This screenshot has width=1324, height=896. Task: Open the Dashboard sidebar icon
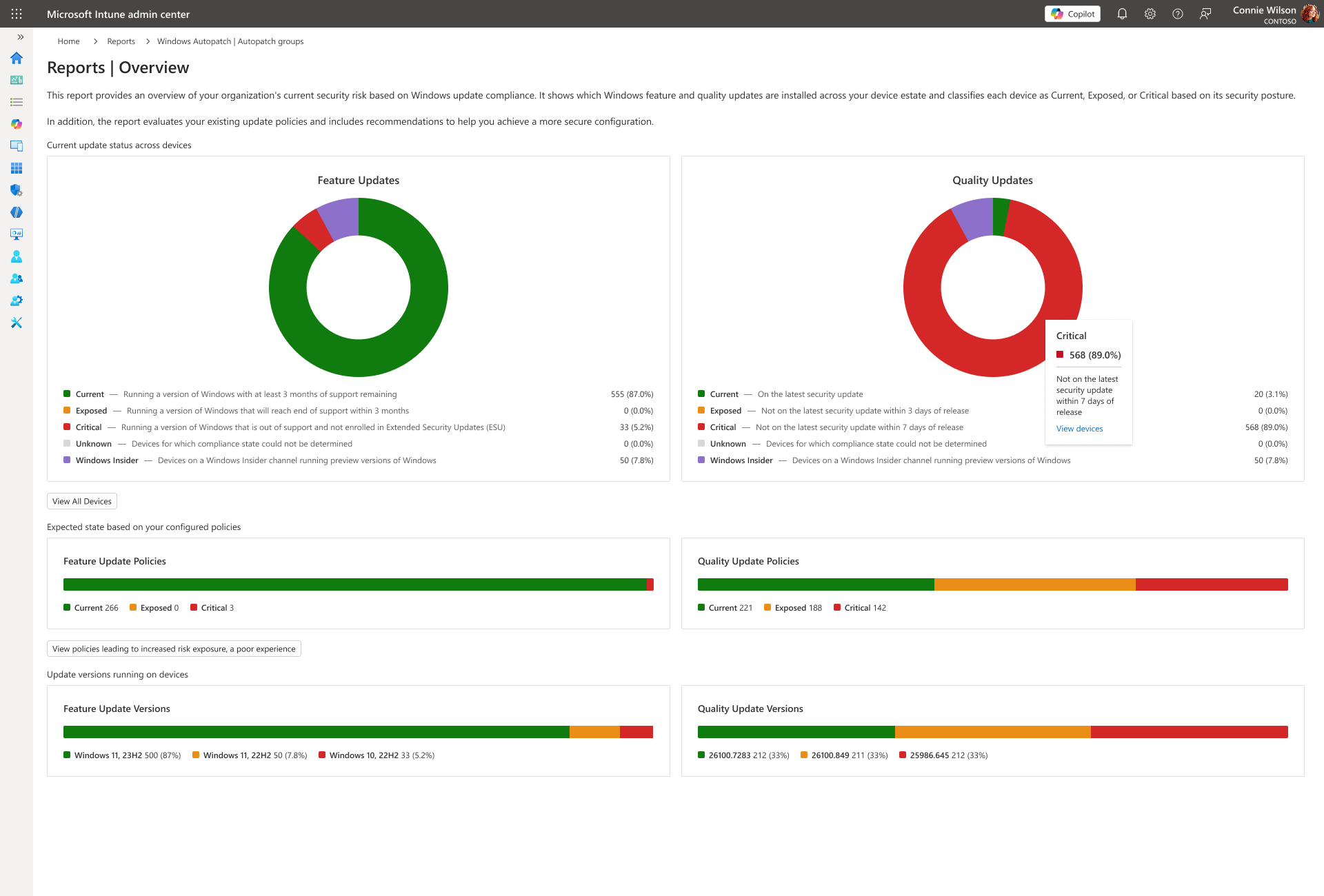point(17,80)
